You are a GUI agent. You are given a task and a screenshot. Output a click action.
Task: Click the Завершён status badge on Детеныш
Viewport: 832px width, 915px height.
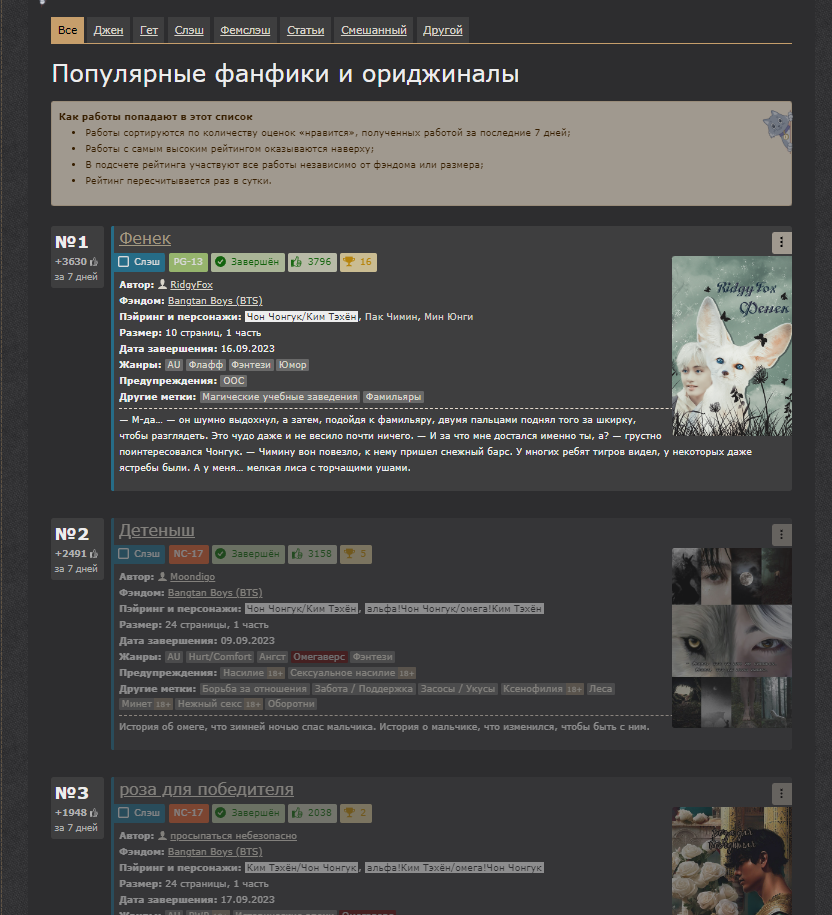coord(248,554)
